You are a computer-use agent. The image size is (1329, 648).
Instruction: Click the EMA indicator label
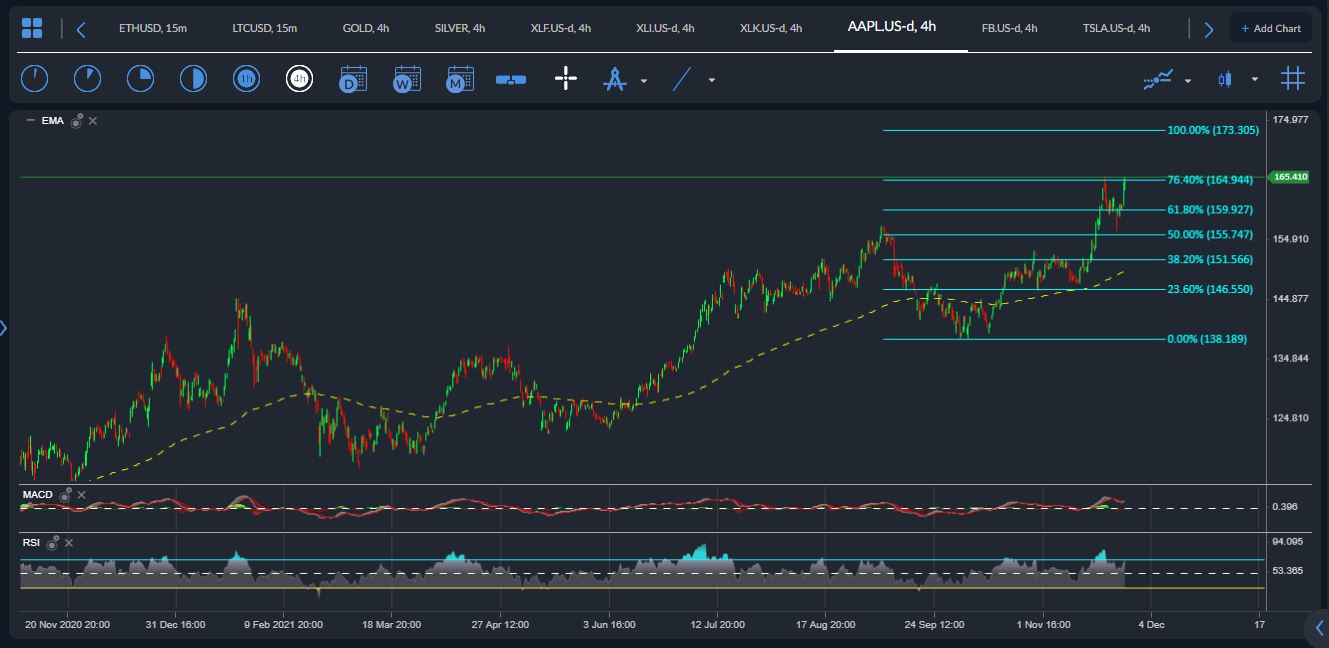coord(53,121)
